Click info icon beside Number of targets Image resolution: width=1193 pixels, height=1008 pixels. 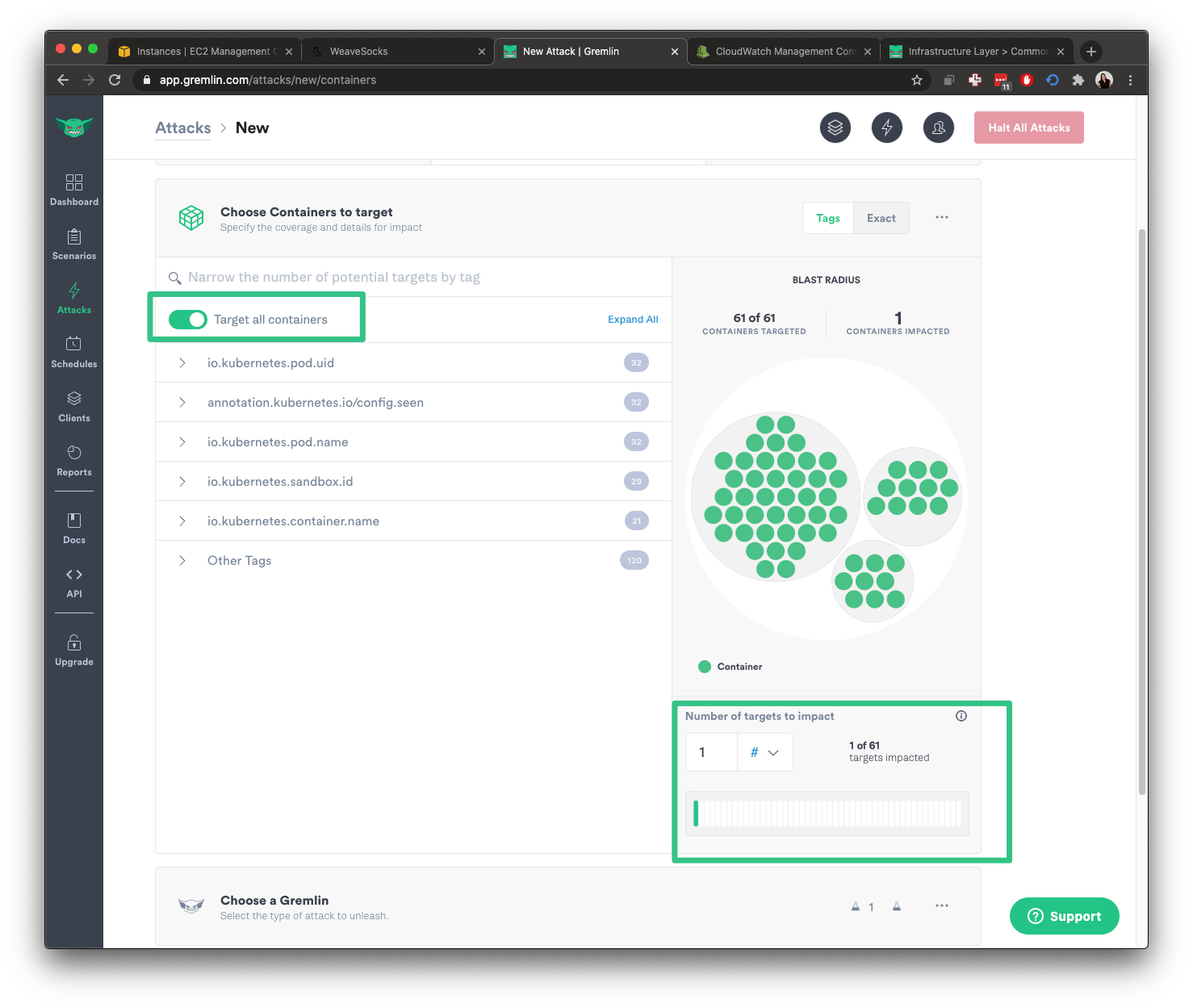(x=961, y=716)
